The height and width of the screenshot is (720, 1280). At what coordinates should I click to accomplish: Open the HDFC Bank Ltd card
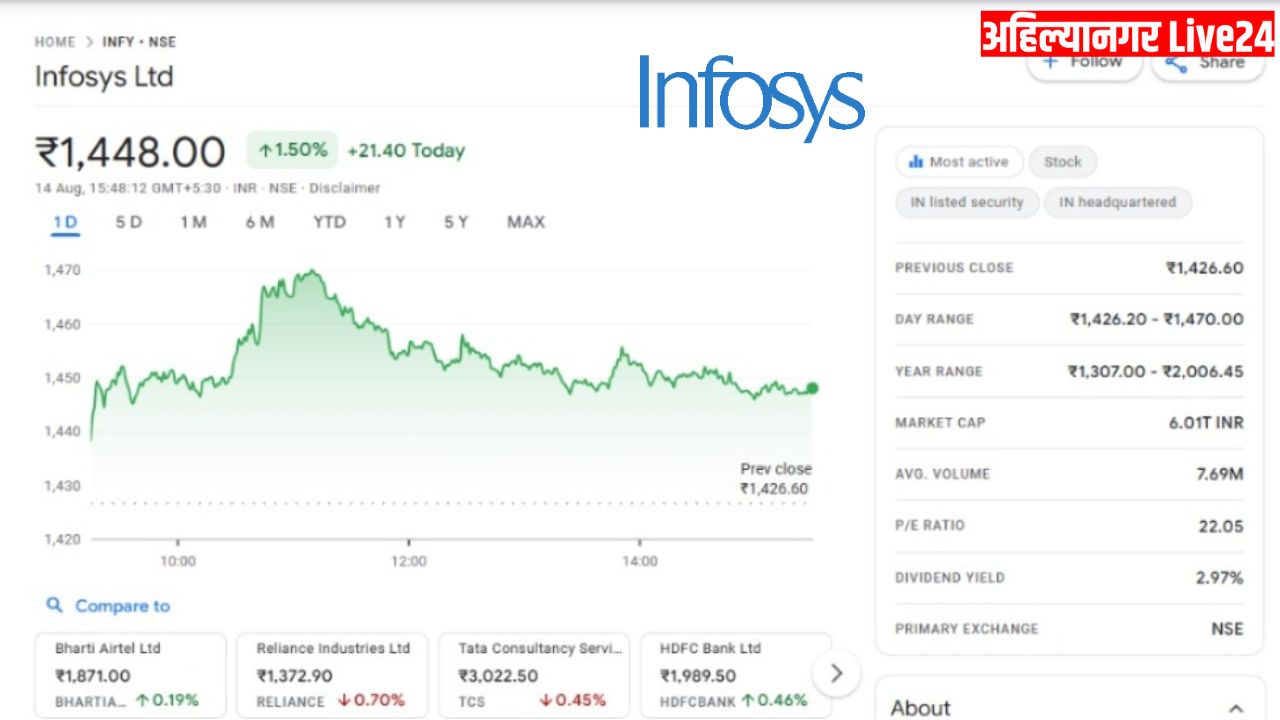(x=736, y=675)
